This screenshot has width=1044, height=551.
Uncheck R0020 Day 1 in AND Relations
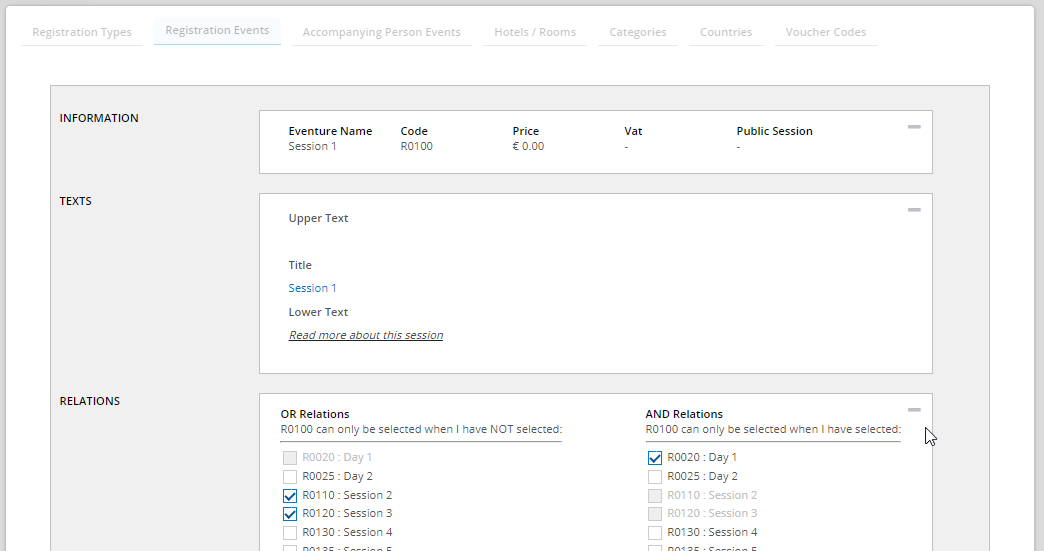point(655,458)
